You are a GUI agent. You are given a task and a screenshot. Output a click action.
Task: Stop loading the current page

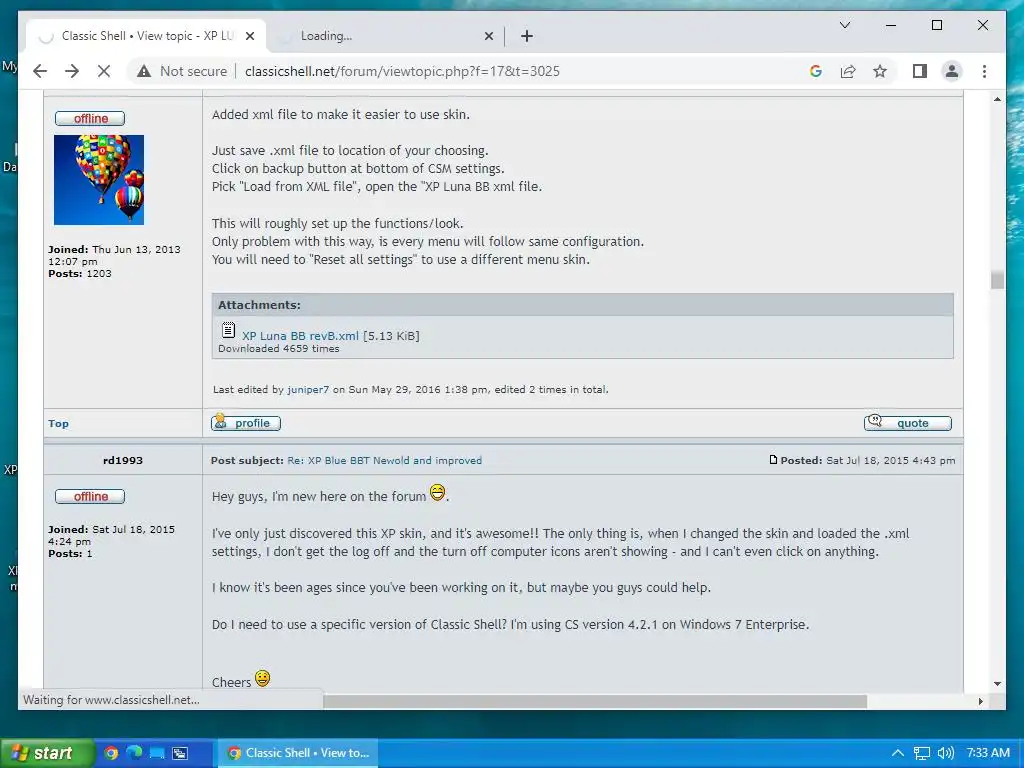click(104, 71)
